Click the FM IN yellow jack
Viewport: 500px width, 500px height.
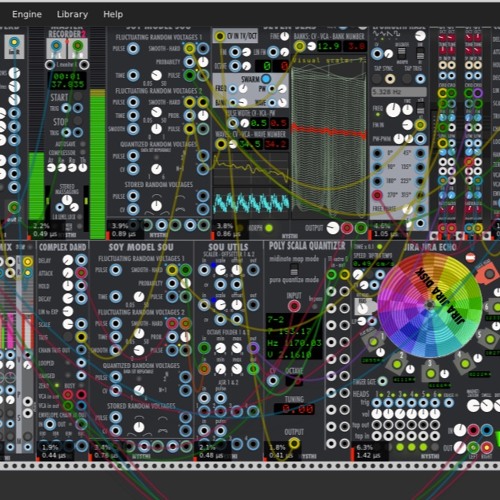420,125
